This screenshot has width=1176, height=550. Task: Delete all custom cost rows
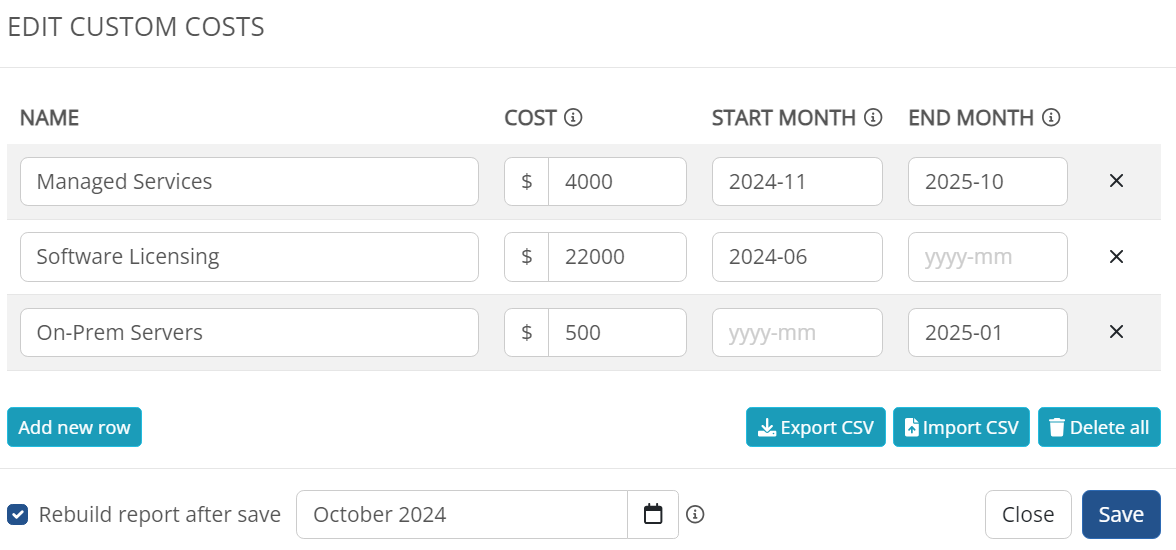[1099, 427]
